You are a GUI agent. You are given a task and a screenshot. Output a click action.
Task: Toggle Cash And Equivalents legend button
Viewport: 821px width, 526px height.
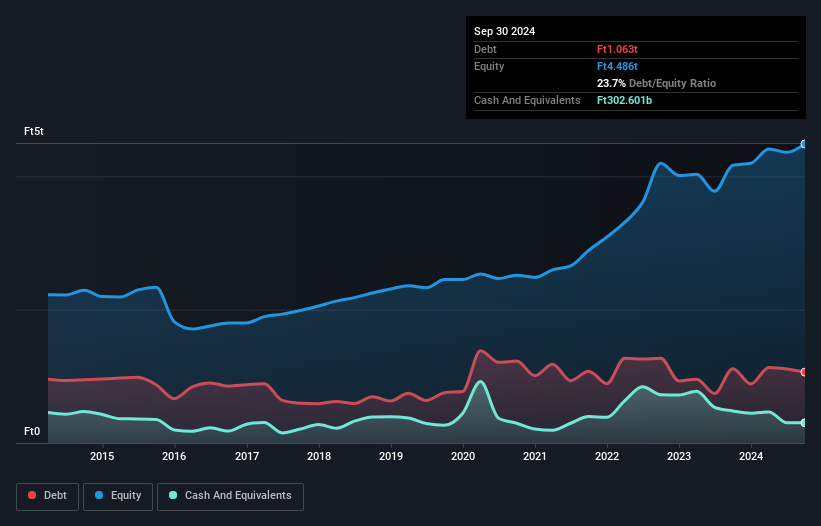click(x=230, y=496)
